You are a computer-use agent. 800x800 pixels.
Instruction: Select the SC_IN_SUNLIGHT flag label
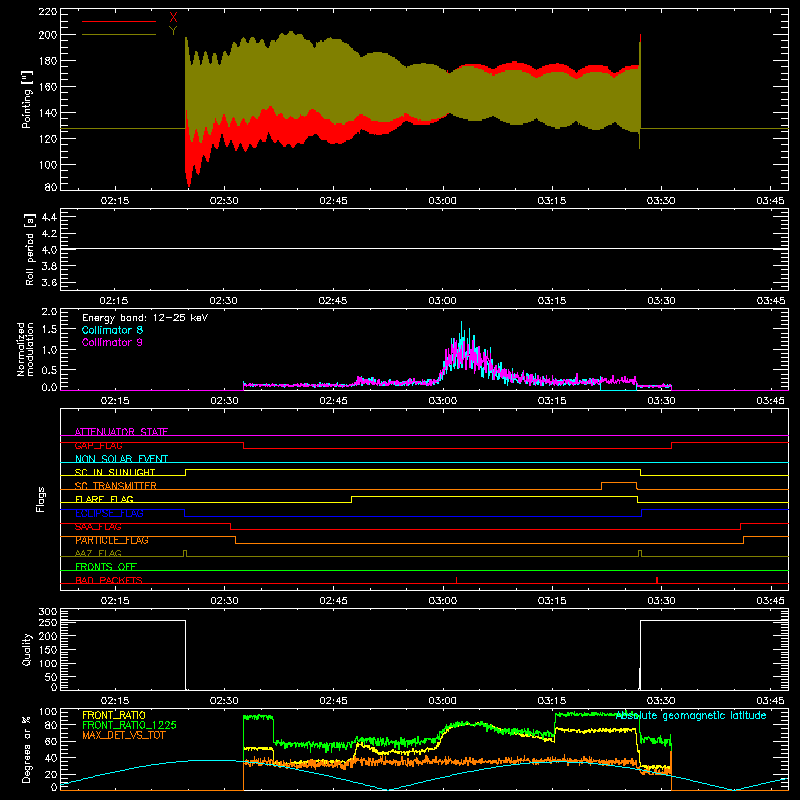click(x=115, y=472)
